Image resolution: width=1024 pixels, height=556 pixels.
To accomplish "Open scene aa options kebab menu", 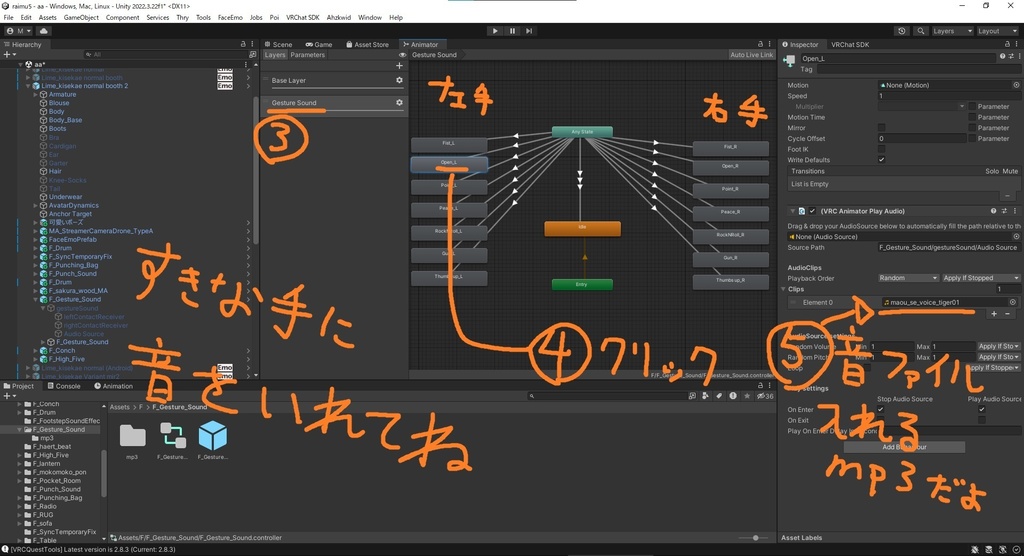I will (246, 65).
